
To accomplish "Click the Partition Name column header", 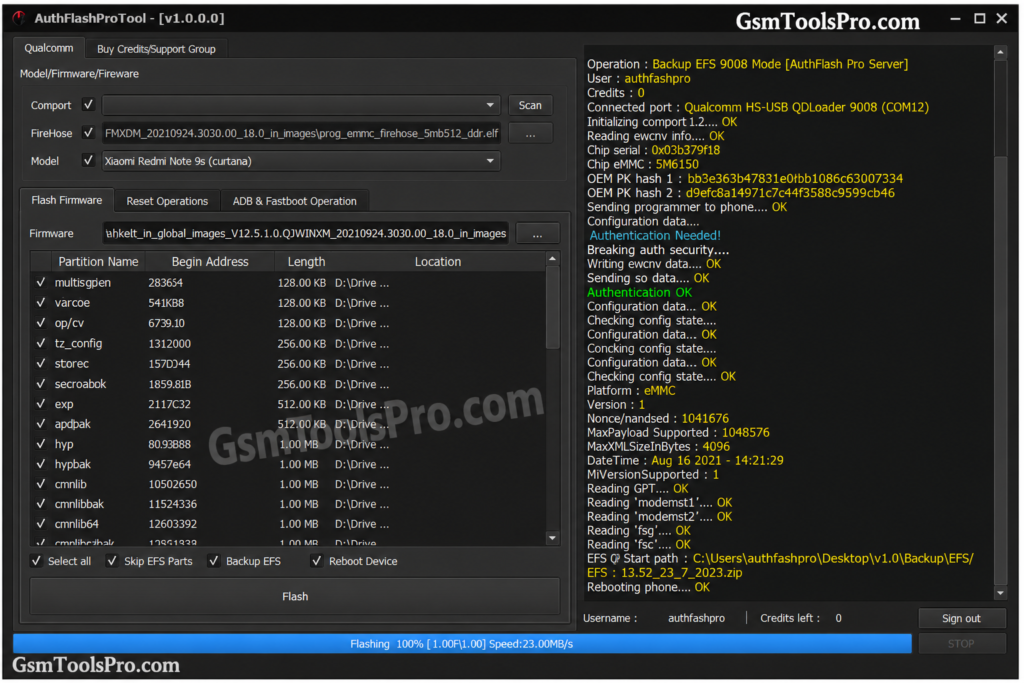I will coord(98,262).
